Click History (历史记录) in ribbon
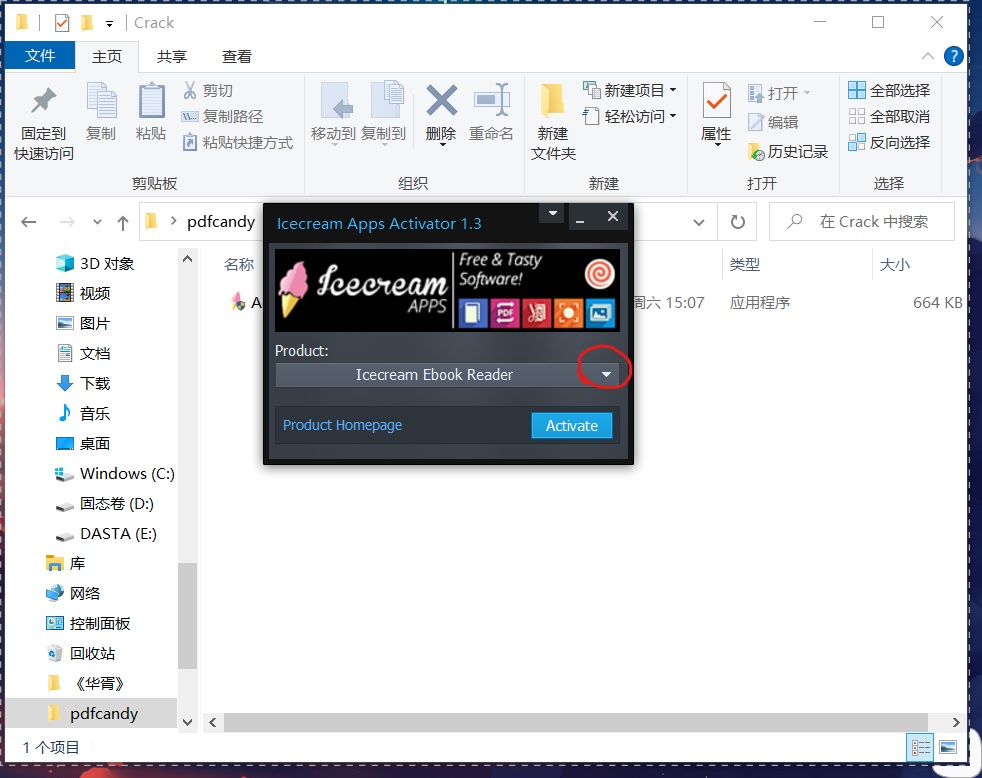The image size is (982, 778). (788, 152)
